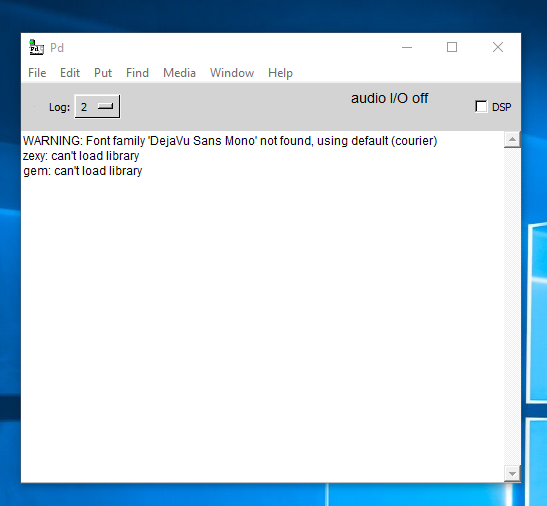Maximize the Pd window

click(452, 47)
